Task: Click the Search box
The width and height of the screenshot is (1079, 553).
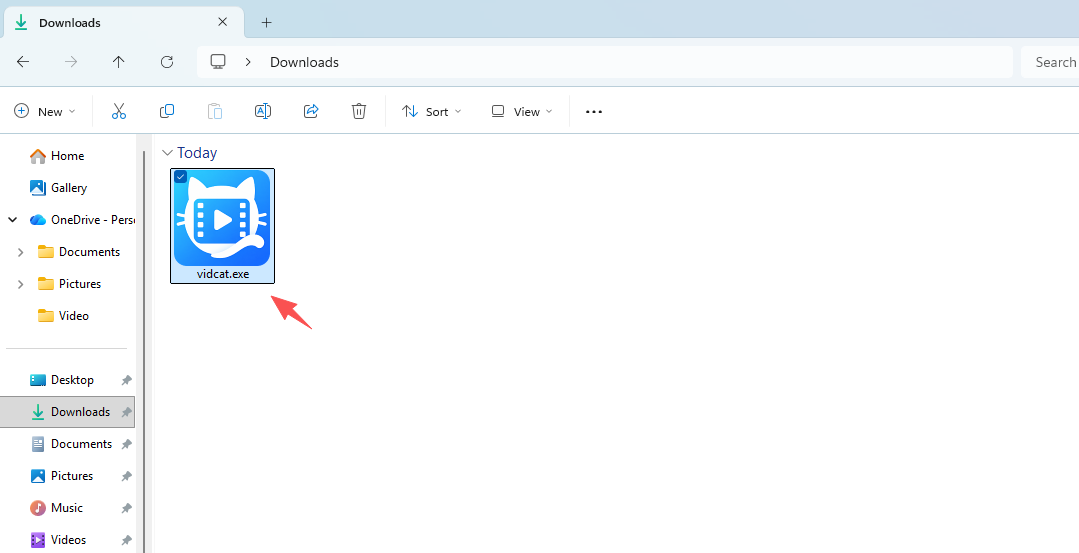Action: (x=1050, y=62)
